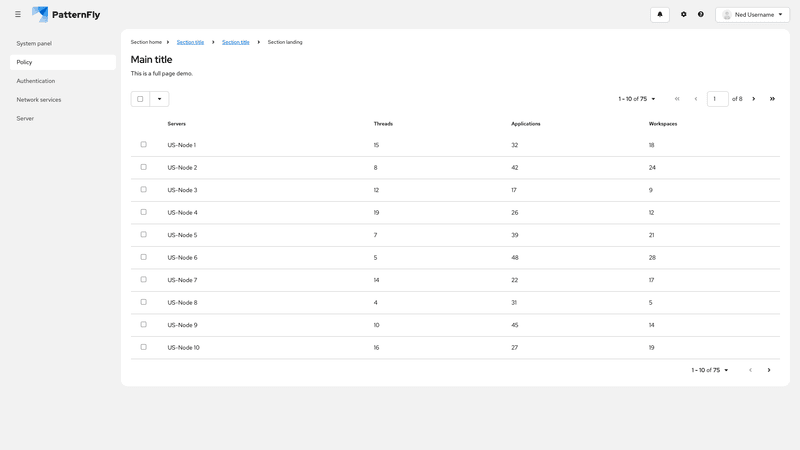This screenshot has height=450, width=800.
Task: Expand the bulk select dropdown arrow
Action: click(x=159, y=99)
